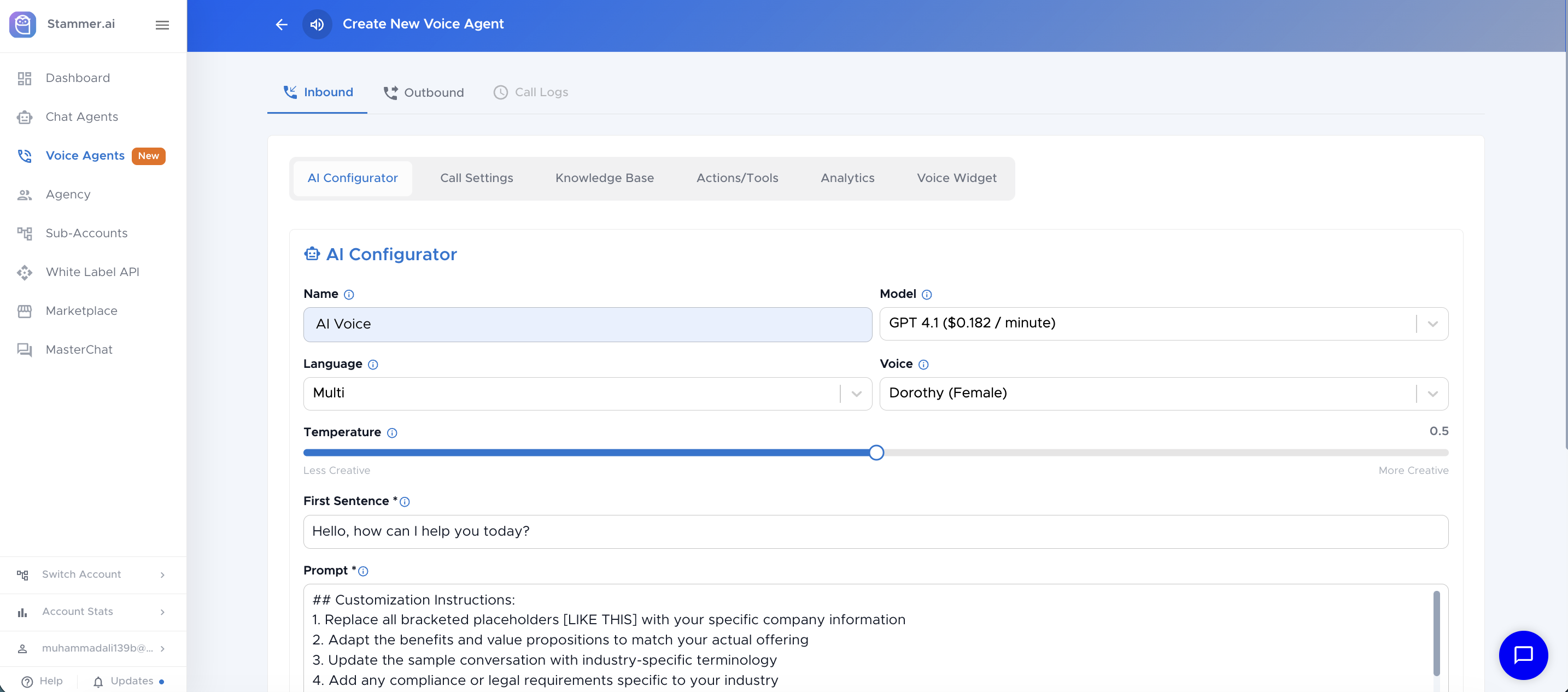Open the Call Logs tab
The height and width of the screenshot is (692, 1568).
530,92
